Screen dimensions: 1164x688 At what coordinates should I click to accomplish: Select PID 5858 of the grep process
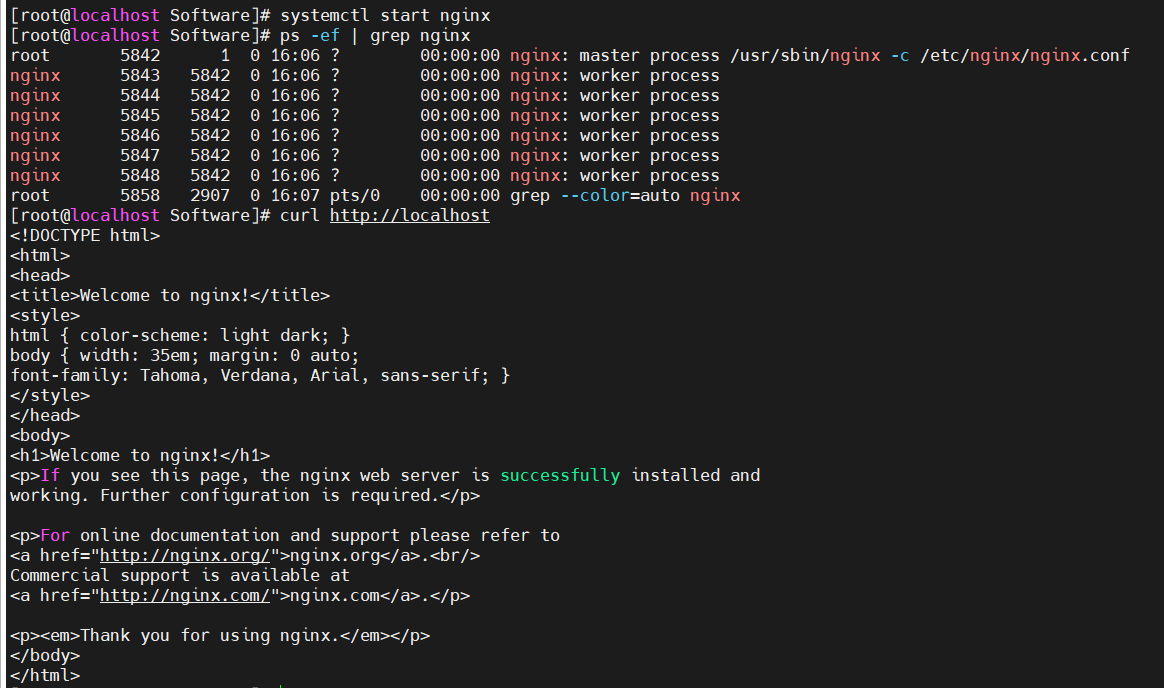pyautogui.click(x=140, y=195)
